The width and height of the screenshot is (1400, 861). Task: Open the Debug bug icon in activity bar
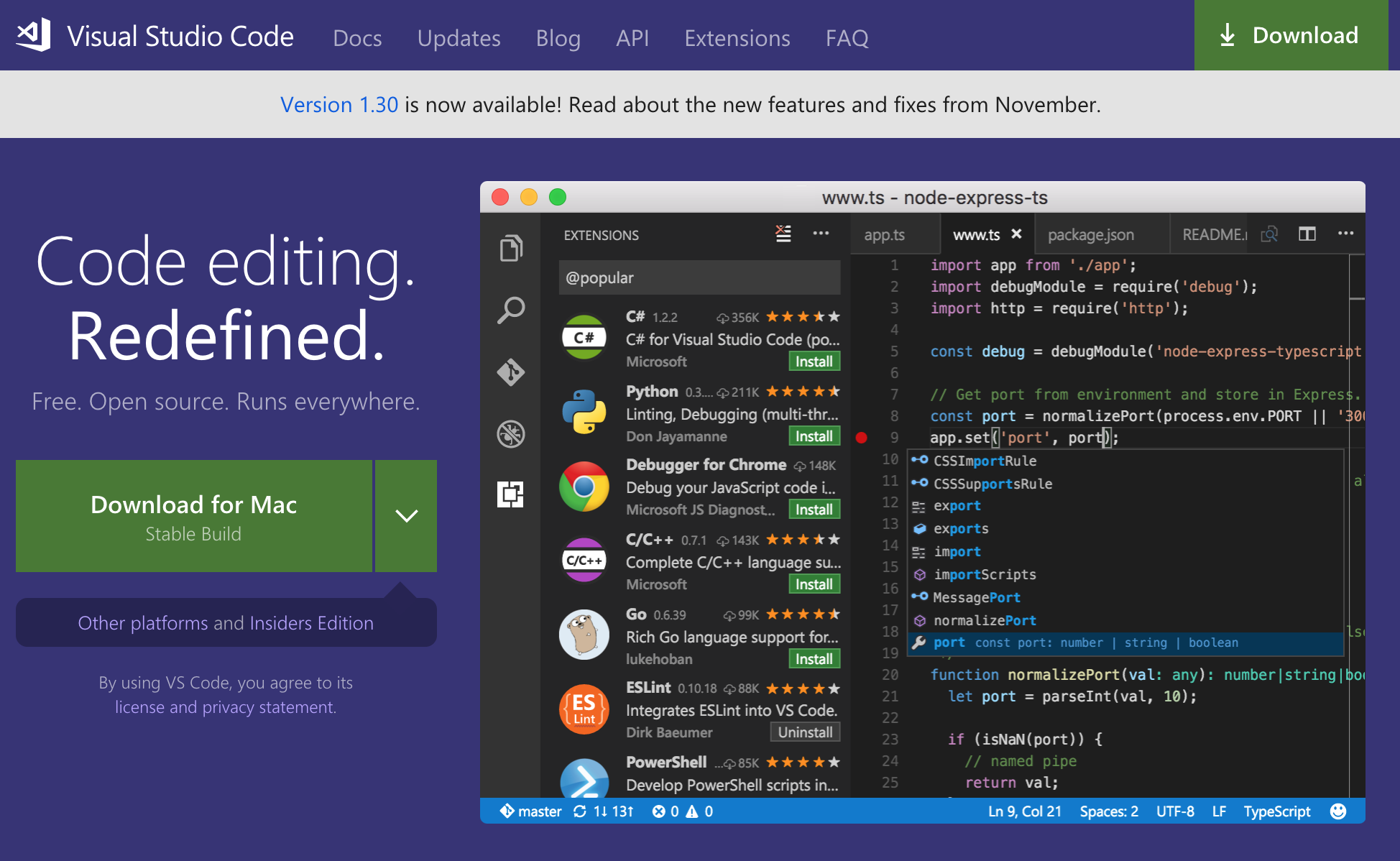(511, 434)
